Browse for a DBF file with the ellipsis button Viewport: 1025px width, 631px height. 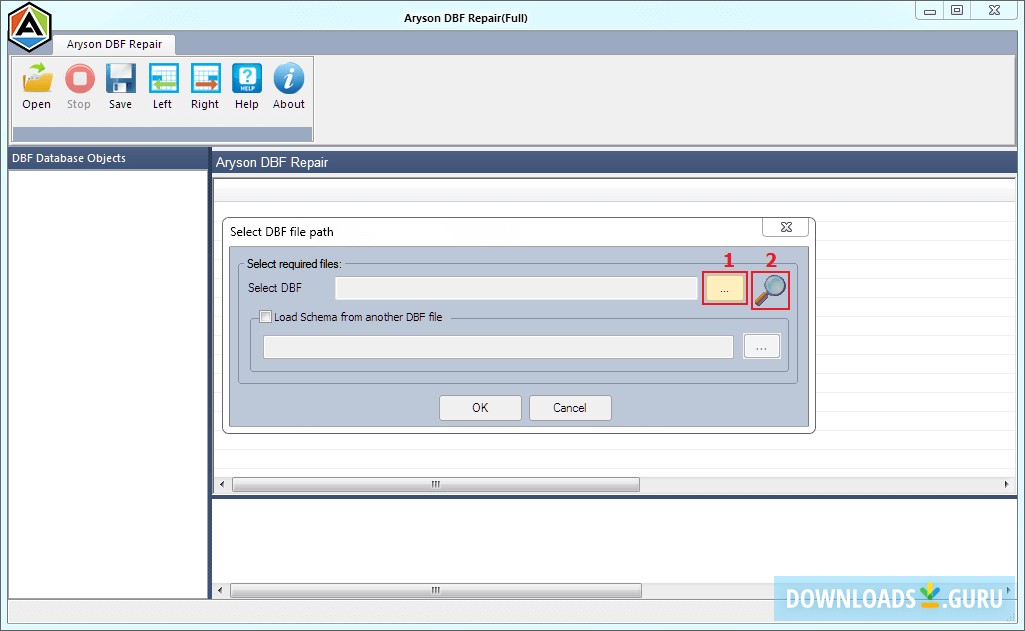click(x=724, y=288)
